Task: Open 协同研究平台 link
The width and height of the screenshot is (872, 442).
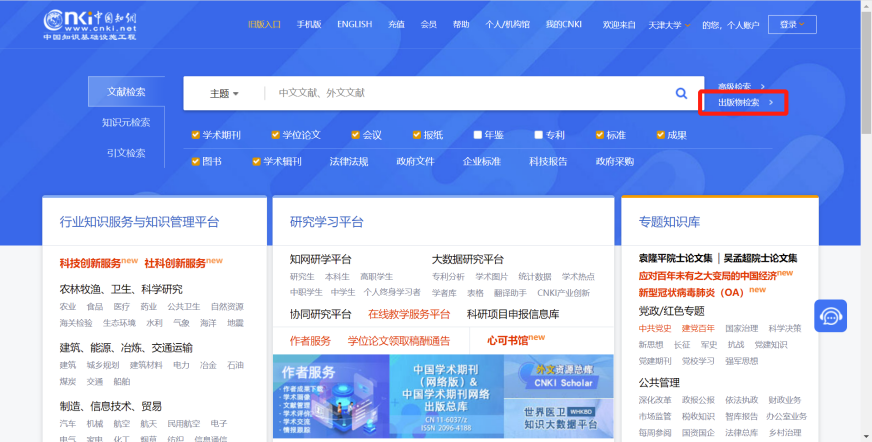Action: [x=320, y=314]
